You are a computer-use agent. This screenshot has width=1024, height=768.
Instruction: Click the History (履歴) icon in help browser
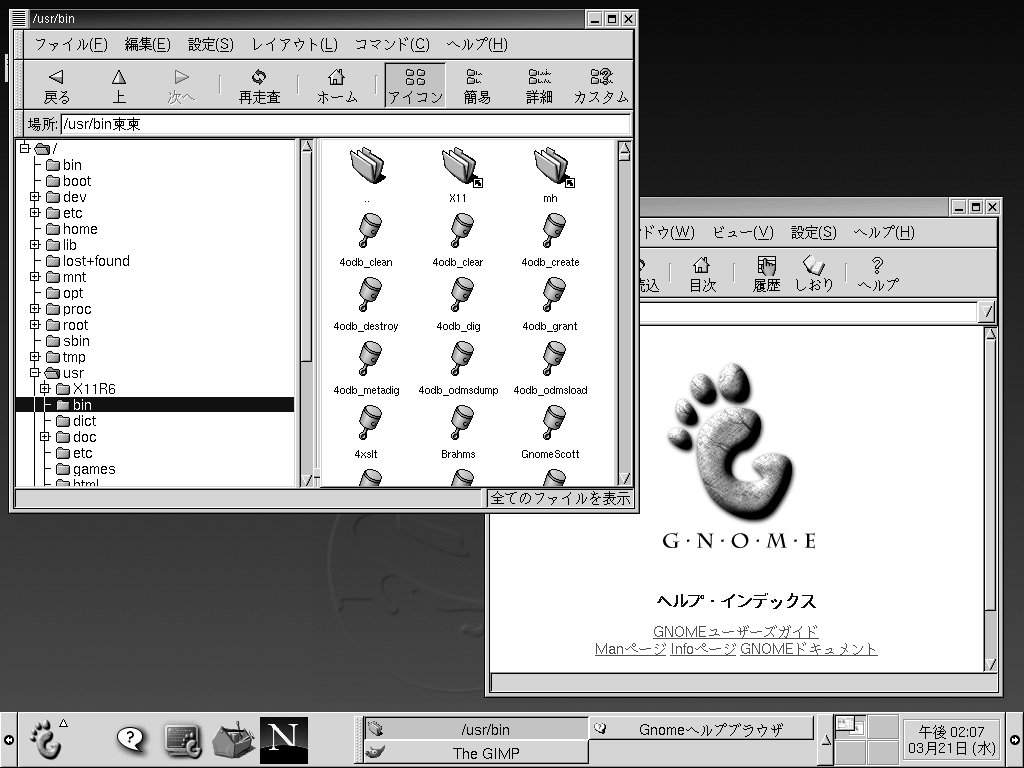coord(766,273)
